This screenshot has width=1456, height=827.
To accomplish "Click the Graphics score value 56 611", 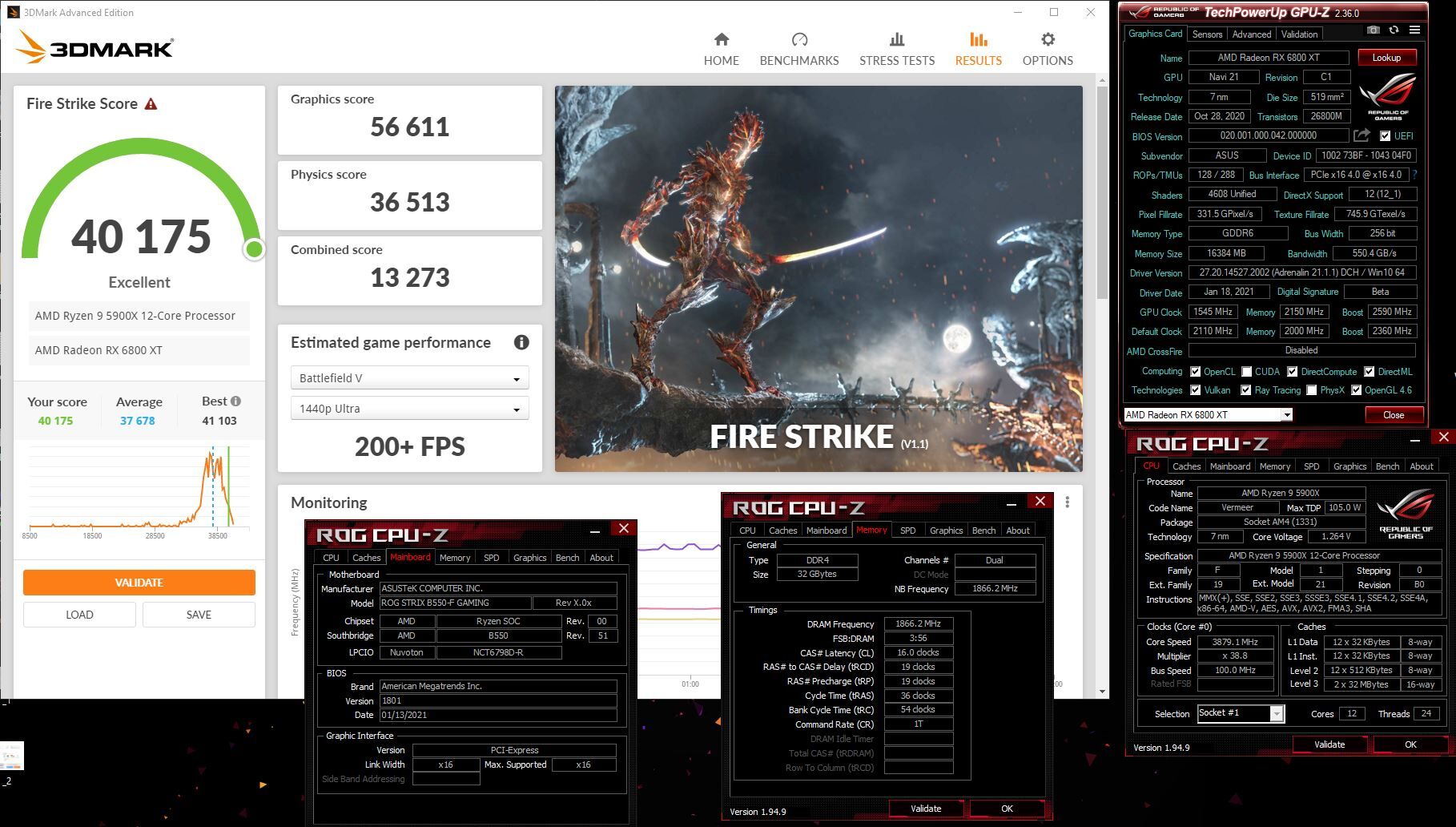I will coord(409,127).
